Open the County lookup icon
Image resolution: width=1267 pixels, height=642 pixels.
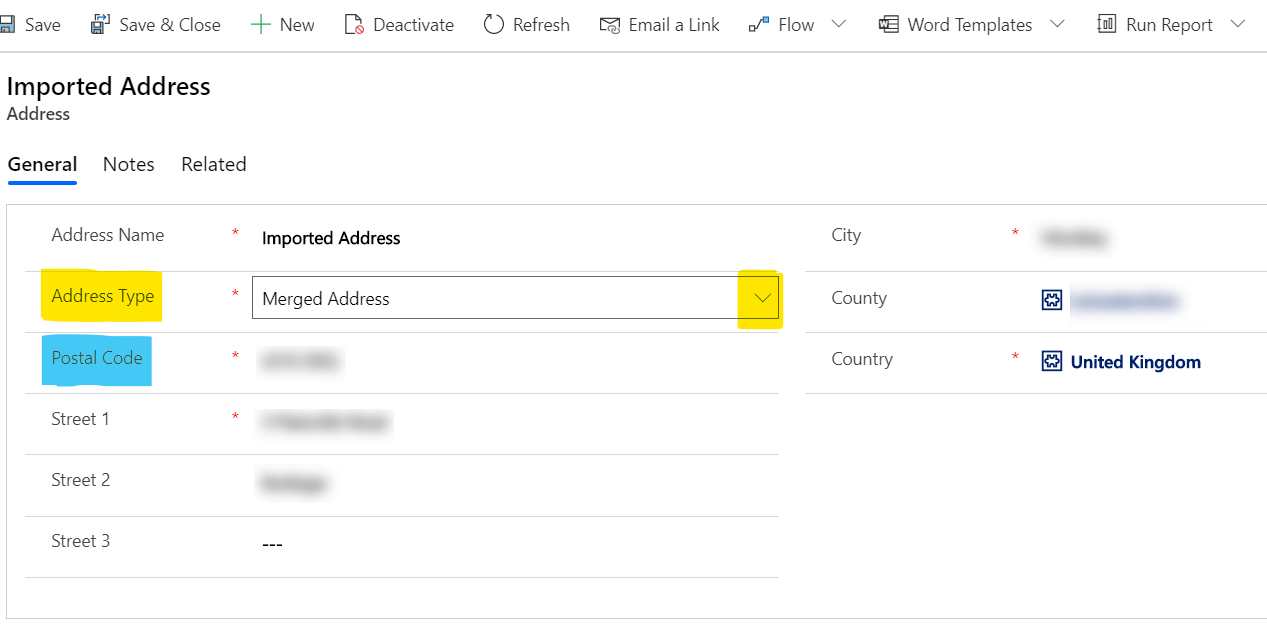coord(1052,299)
